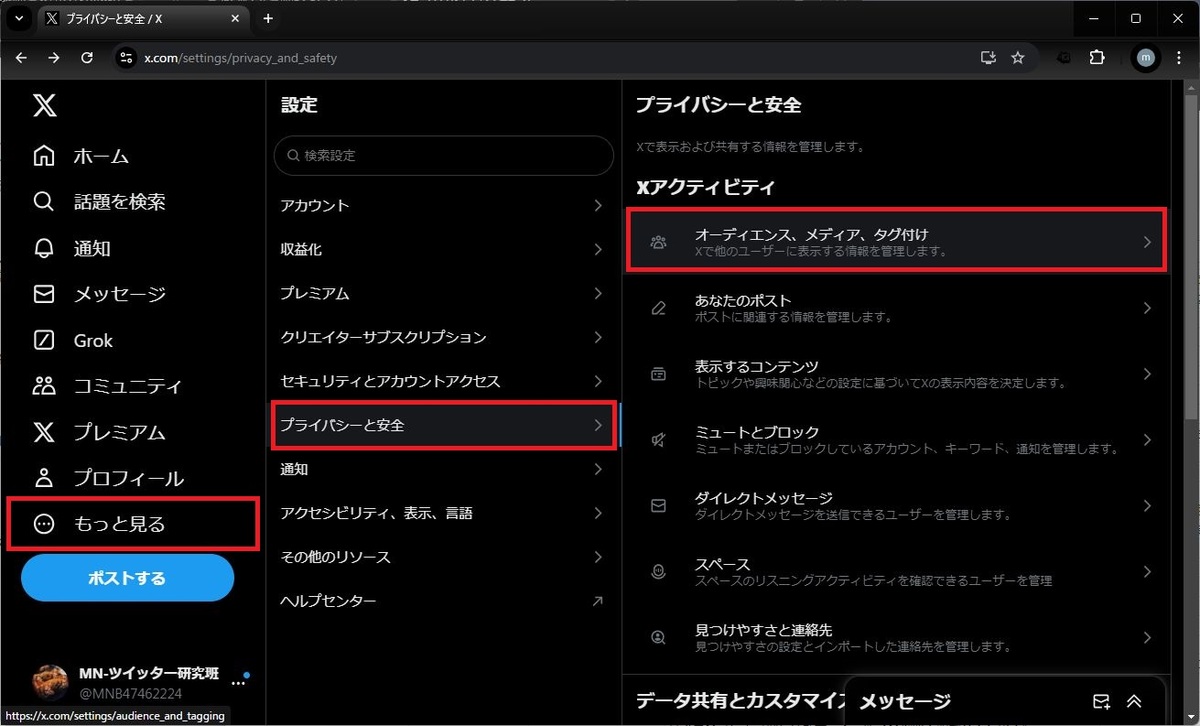1200x726 pixels.
Task: Expand アクセシビリティ、表示、言語 chevron
Action: 598,513
